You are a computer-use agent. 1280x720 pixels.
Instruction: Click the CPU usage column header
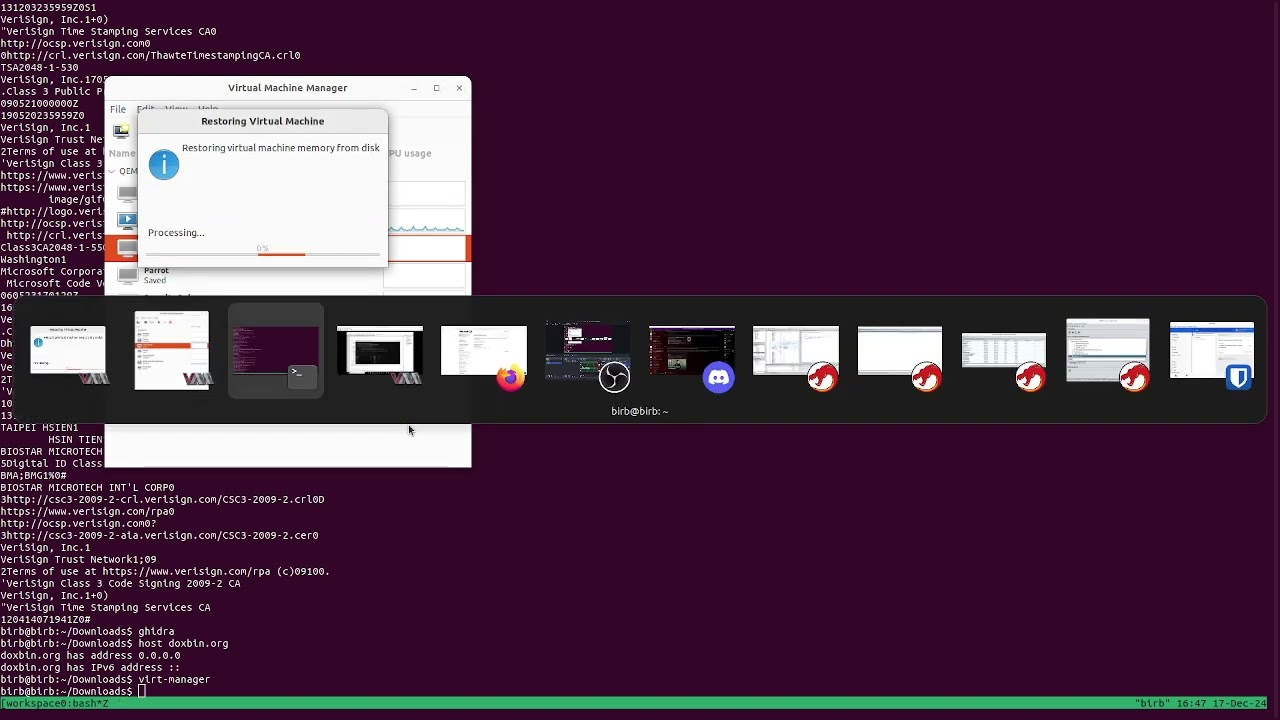(x=410, y=153)
